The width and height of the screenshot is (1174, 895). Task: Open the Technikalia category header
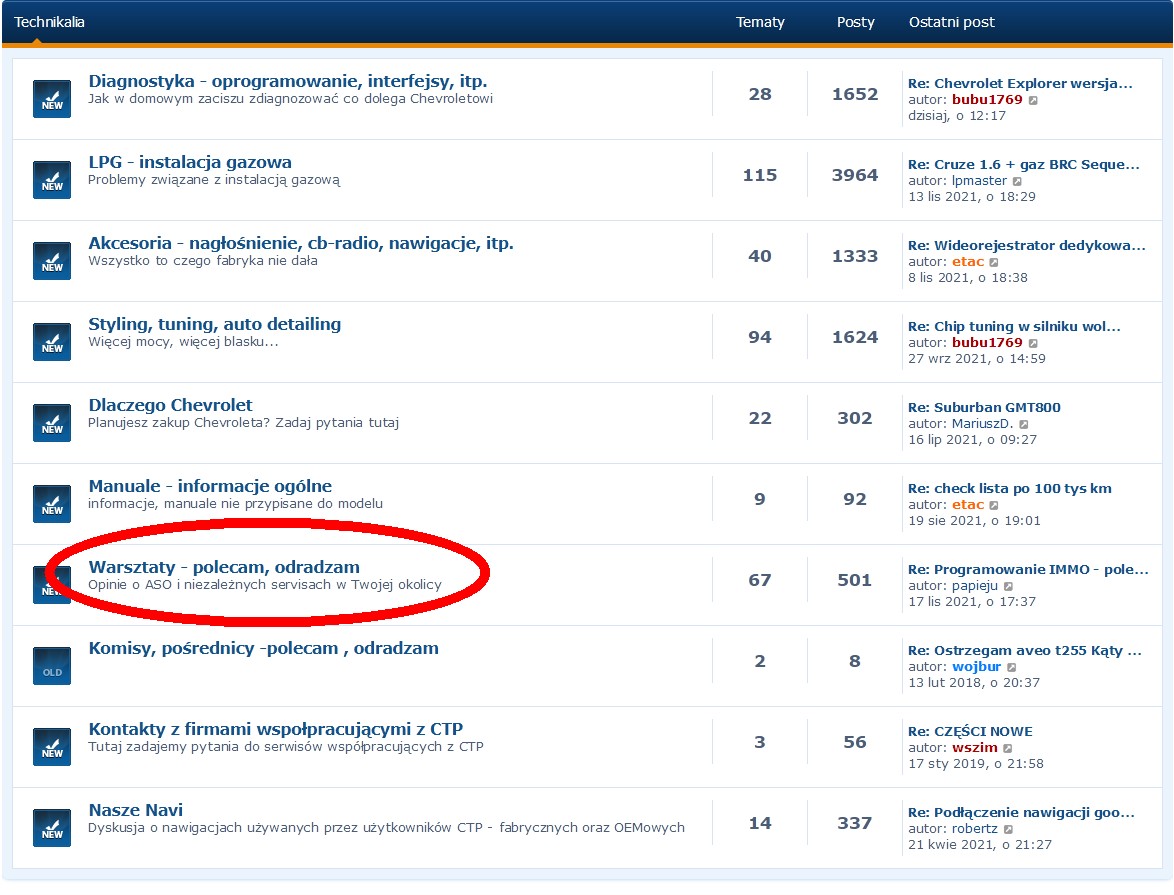click(49, 22)
